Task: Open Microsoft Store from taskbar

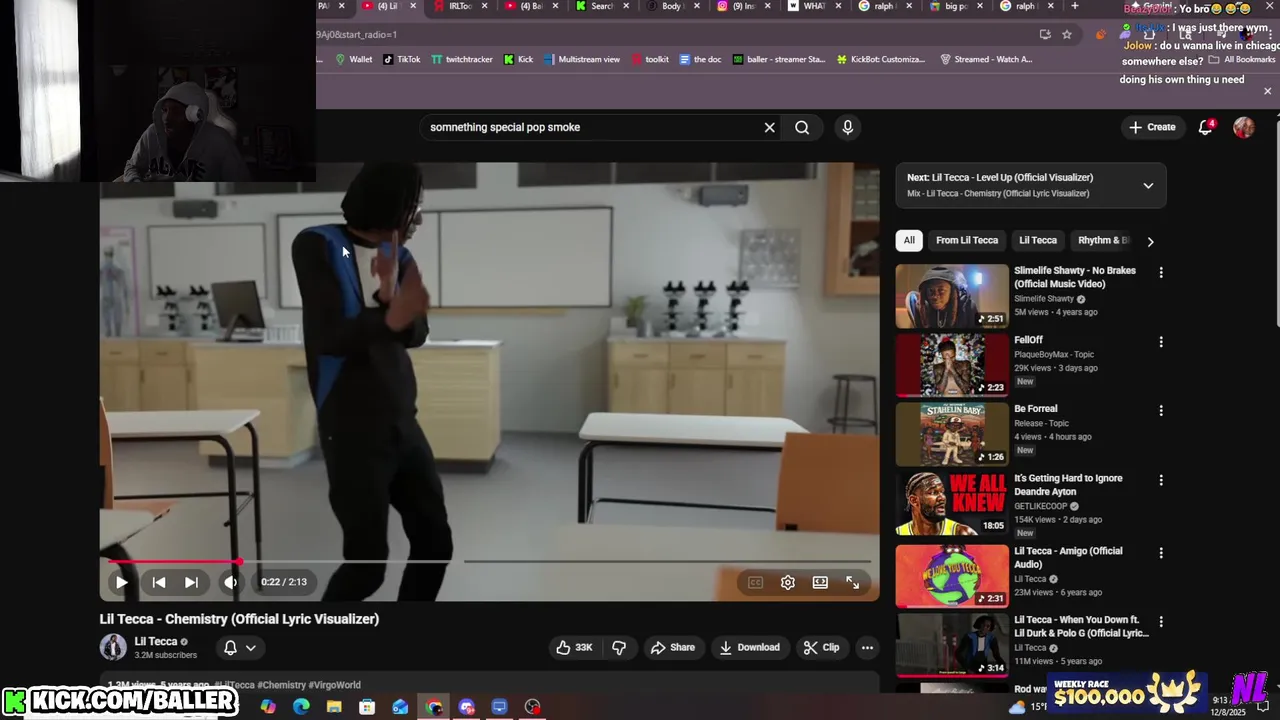Action: [x=367, y=707]
